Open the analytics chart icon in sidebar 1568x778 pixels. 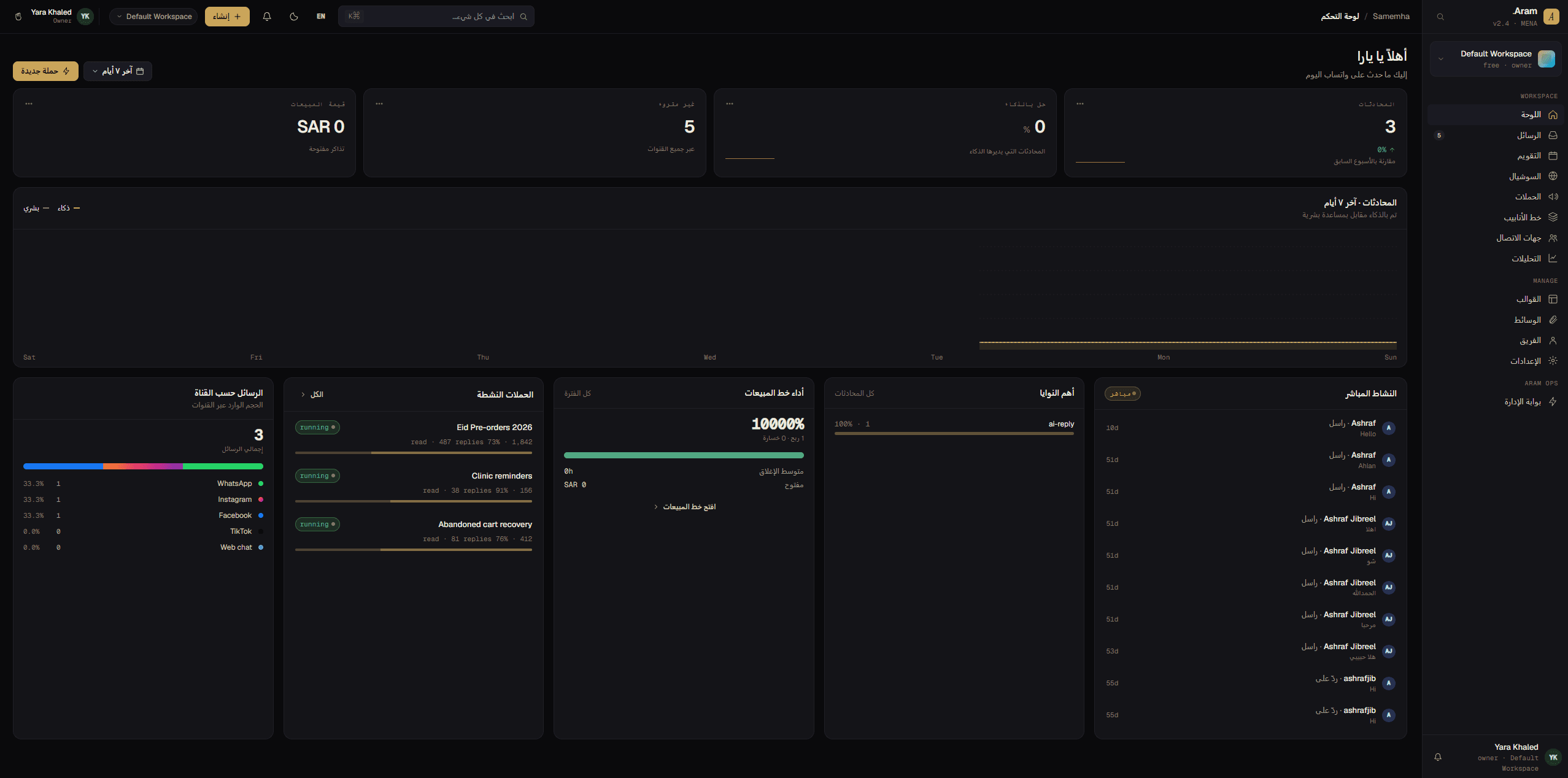1553,258
